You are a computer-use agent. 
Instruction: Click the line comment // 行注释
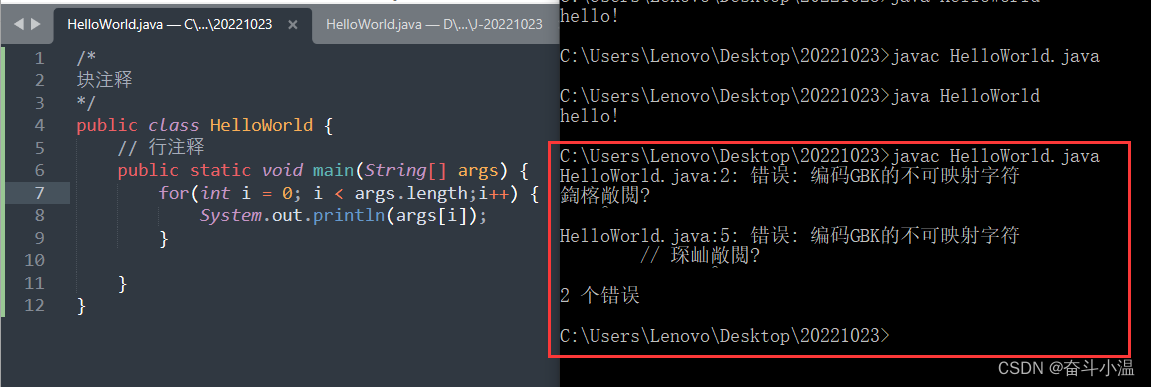tap(161, 147)
